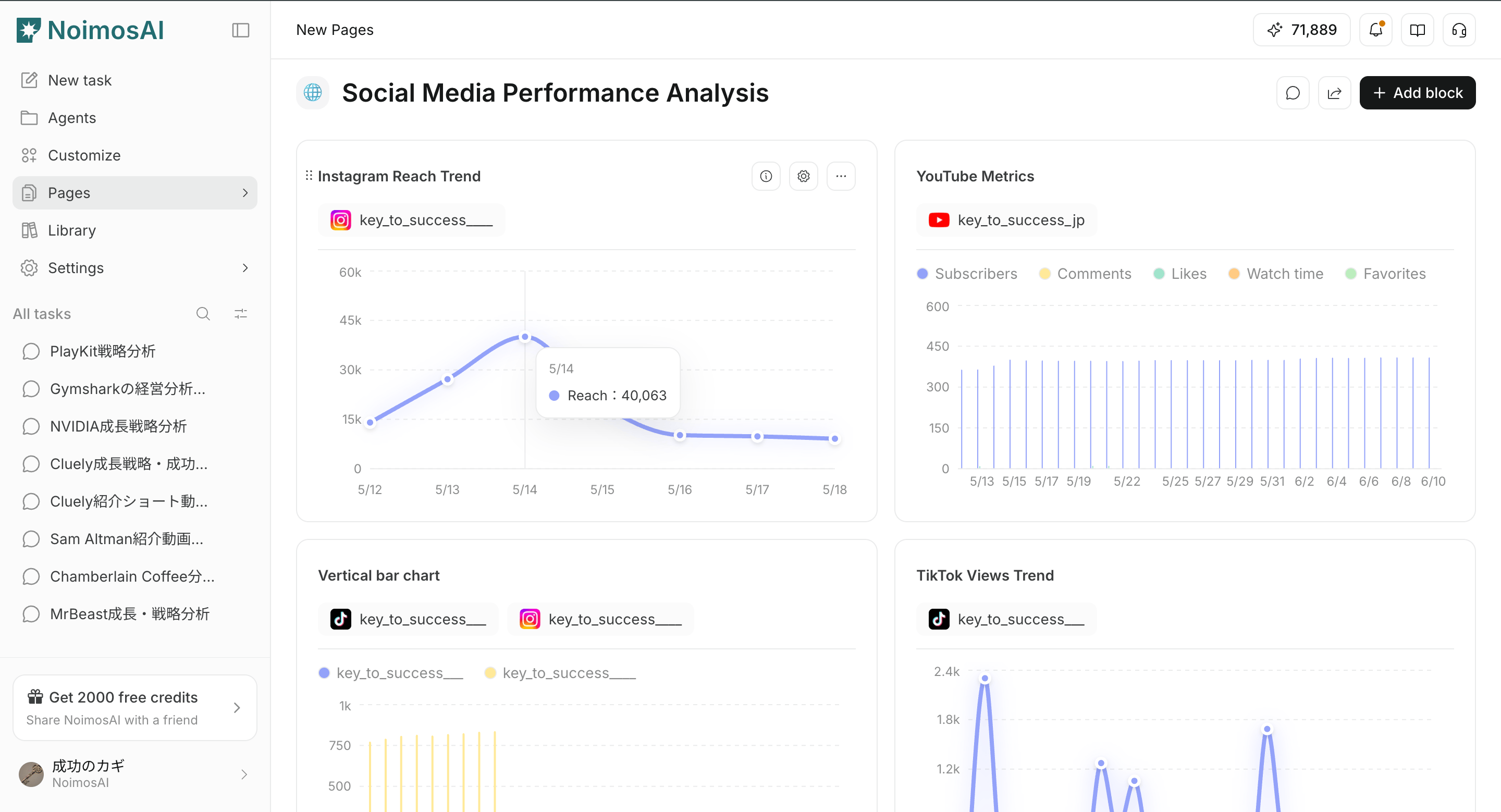Open the PlayKit戦略分析 task

134,351
